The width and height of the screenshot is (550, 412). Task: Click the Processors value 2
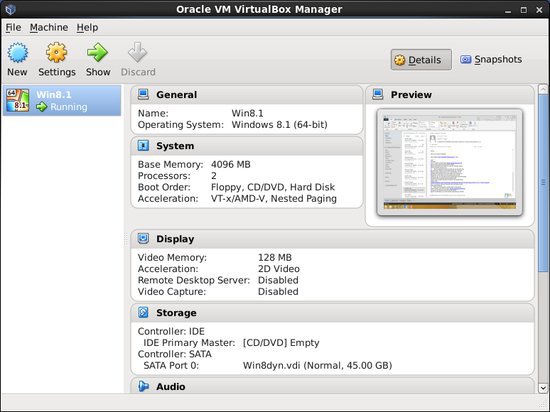pyautogui.click(x=214, y=176)
